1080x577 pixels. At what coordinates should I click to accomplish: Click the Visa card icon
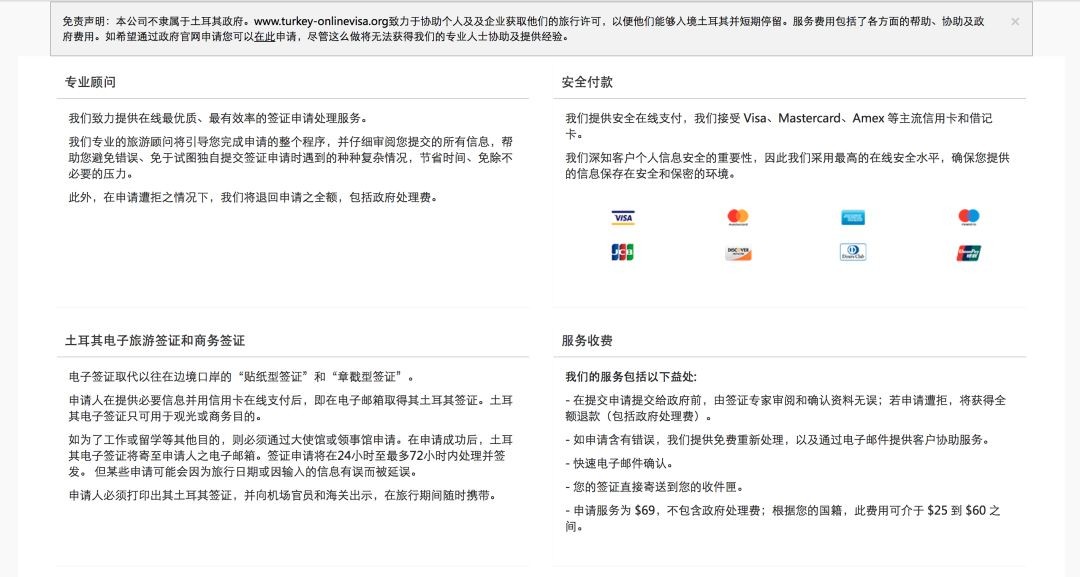pos(622,217)
